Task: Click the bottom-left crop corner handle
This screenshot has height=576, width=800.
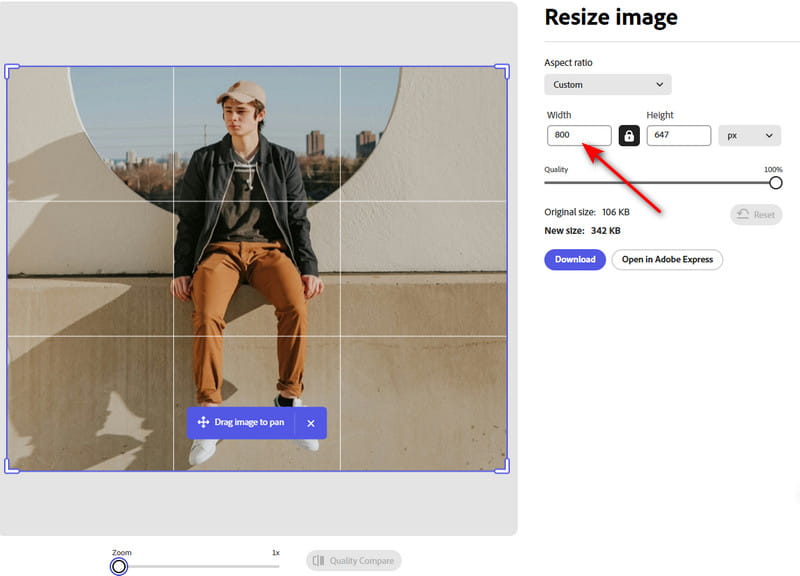Action: [x=9, y=468]
